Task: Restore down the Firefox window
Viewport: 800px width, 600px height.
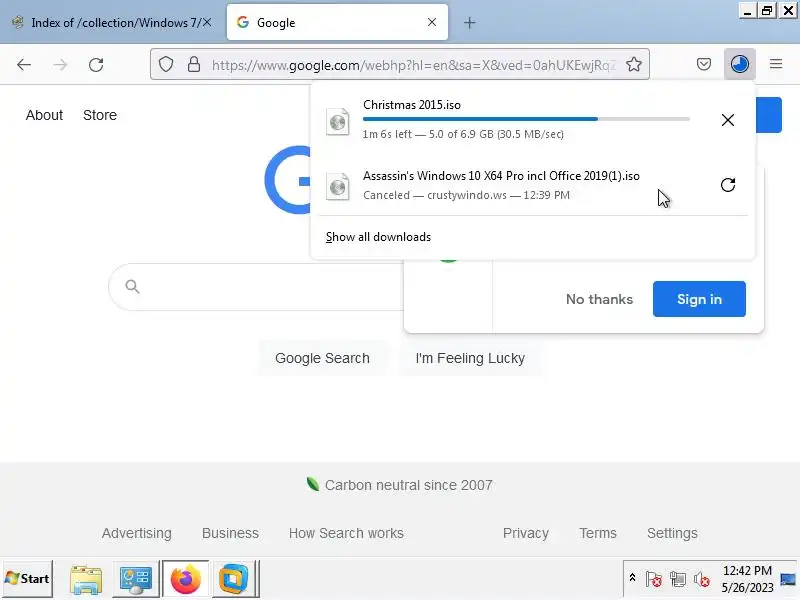Action: [x=767, y=11]
